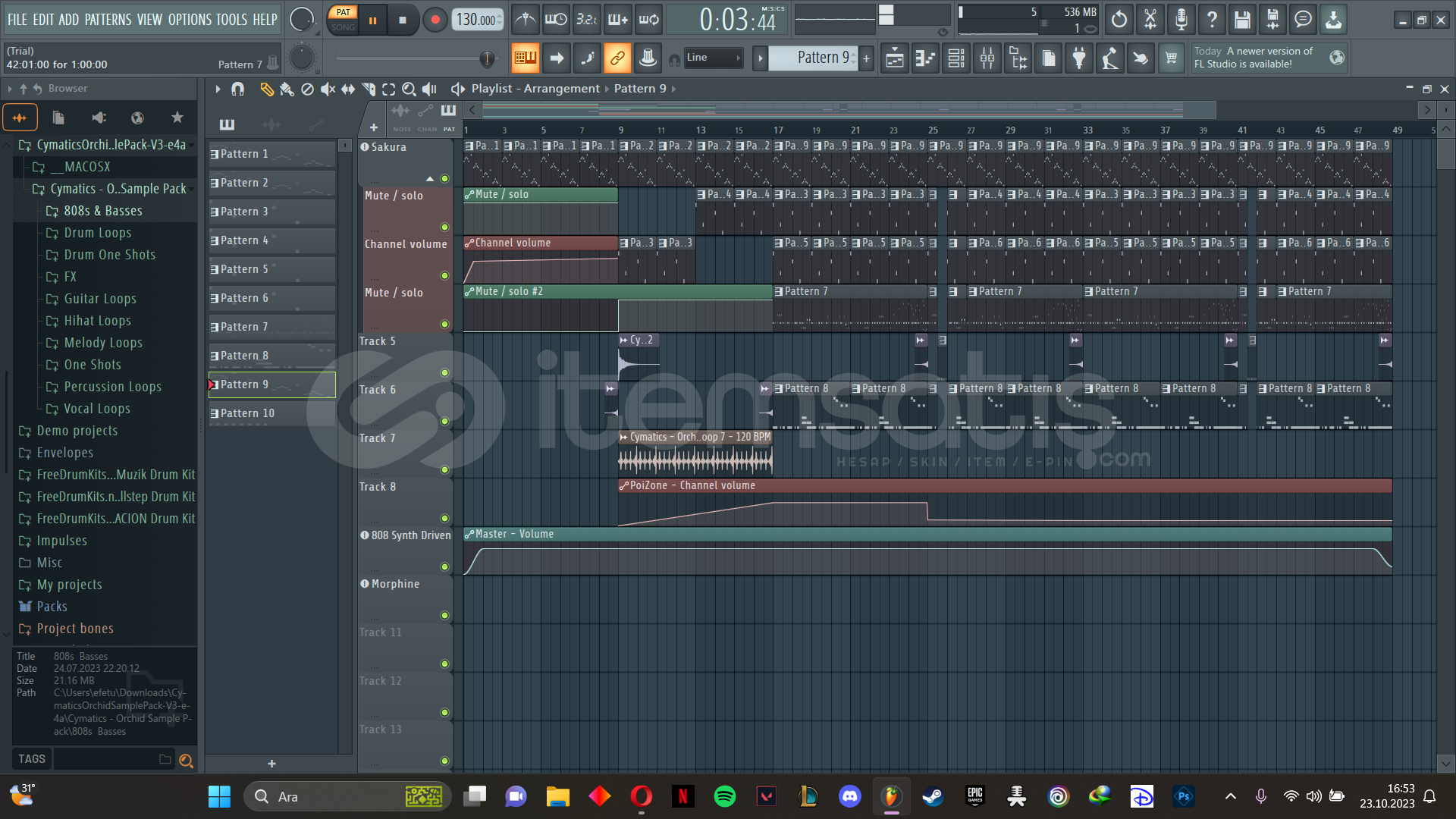This screenshot has height=819, width=1456.
Task: Click the Touch controller hand icon
Action: point(1141,58)
